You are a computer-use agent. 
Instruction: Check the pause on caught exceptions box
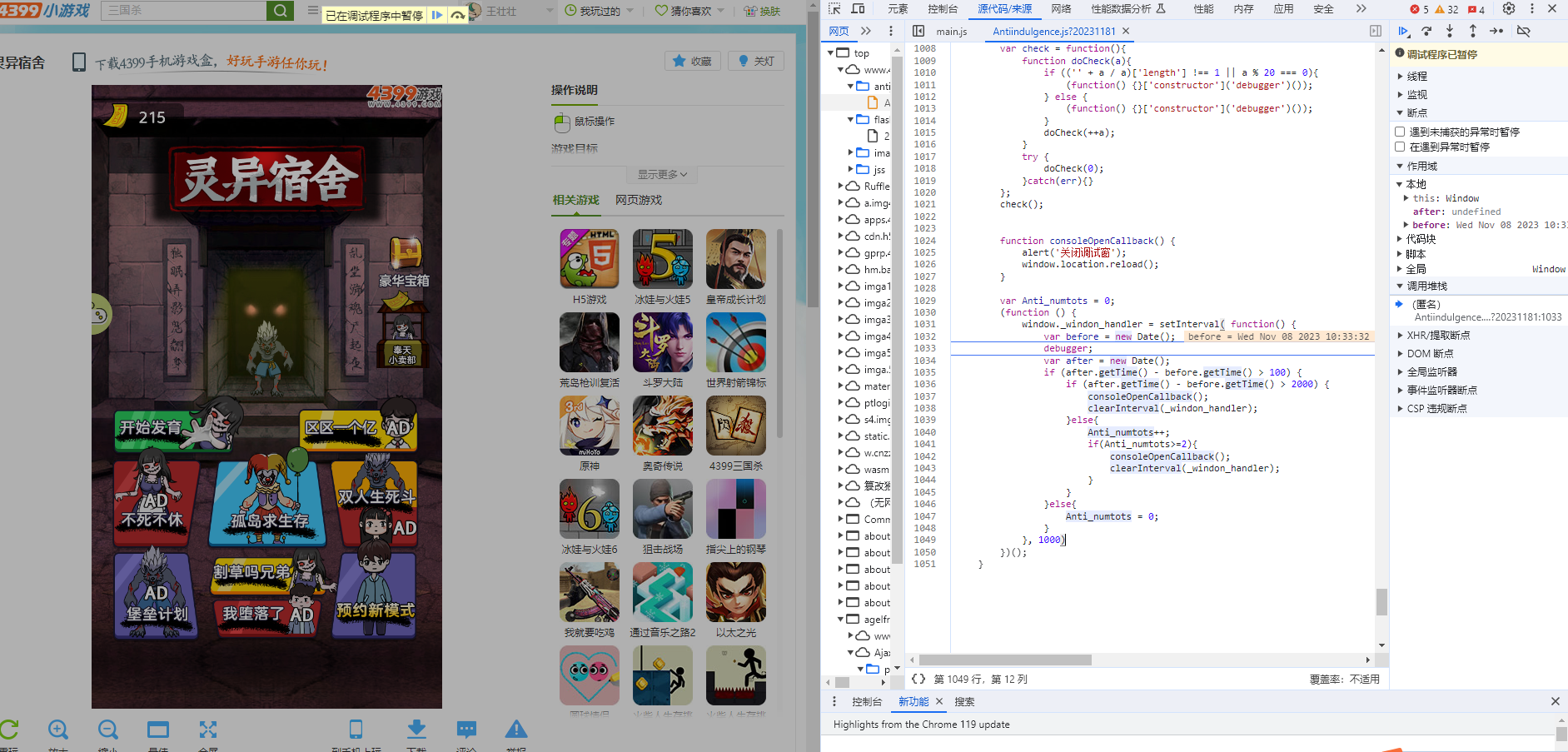pyautogui.click(x=1400, y=147)
